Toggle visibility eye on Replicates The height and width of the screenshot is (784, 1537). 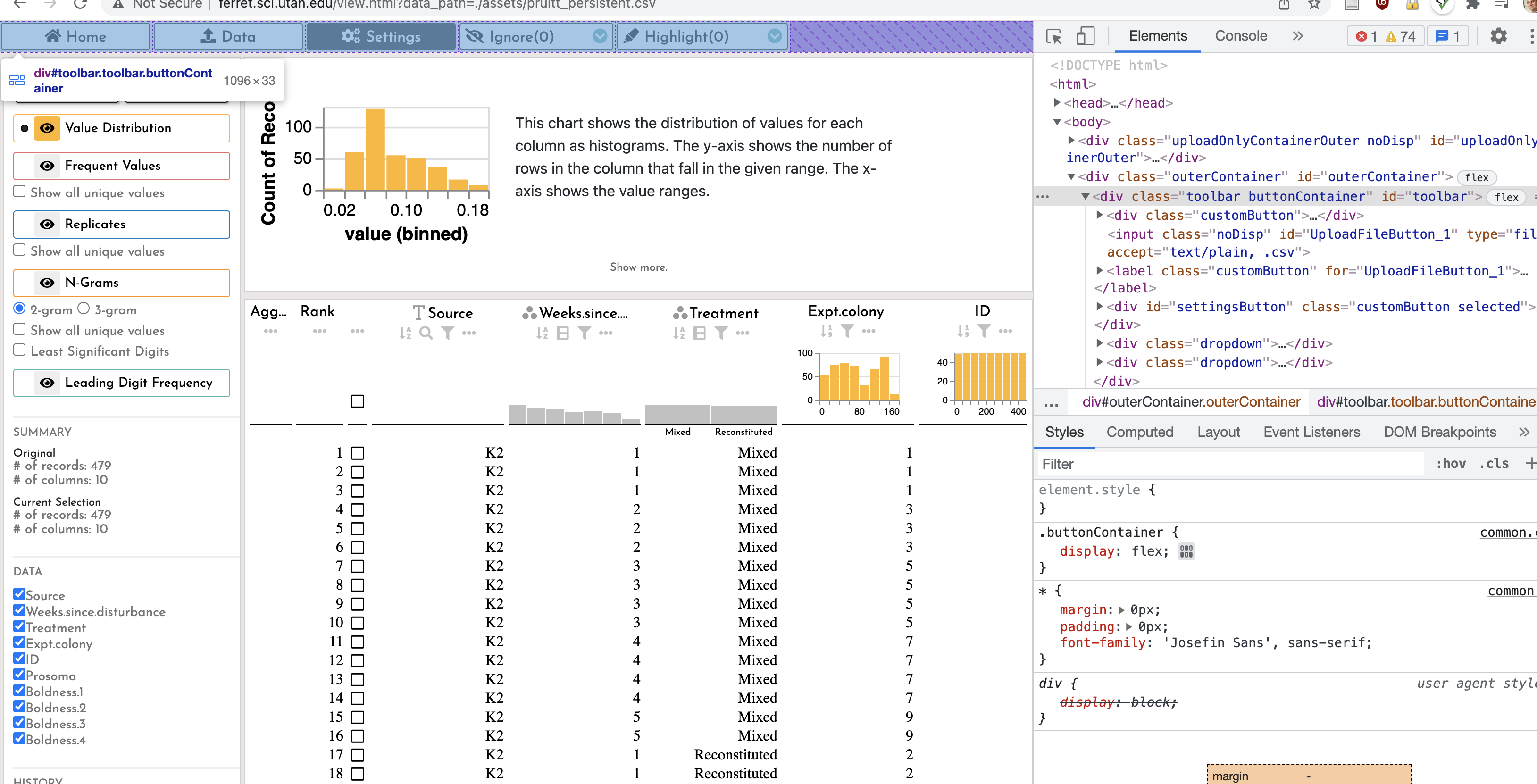pyautogui.click(x=47, y=225)
